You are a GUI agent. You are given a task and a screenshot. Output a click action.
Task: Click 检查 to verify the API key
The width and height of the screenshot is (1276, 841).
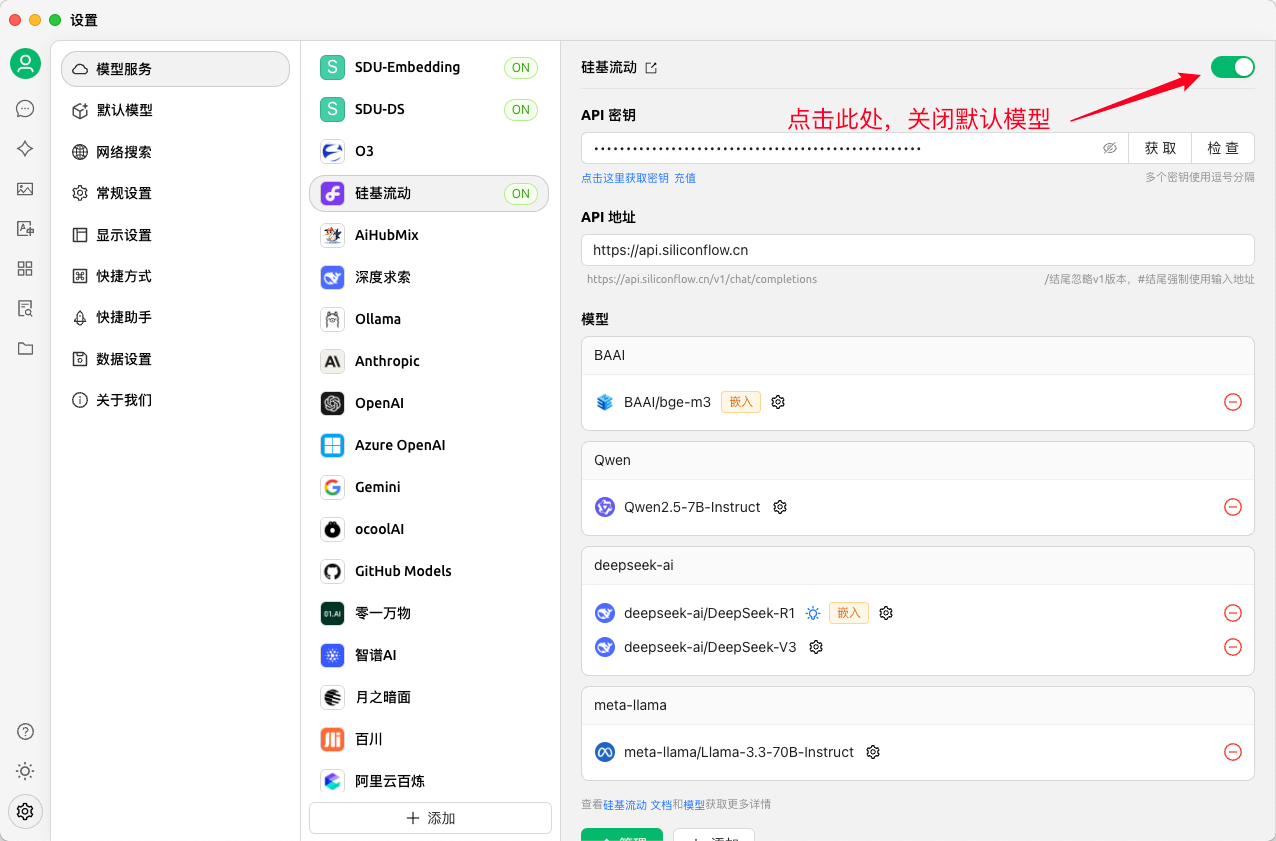tap(1223, 148)
